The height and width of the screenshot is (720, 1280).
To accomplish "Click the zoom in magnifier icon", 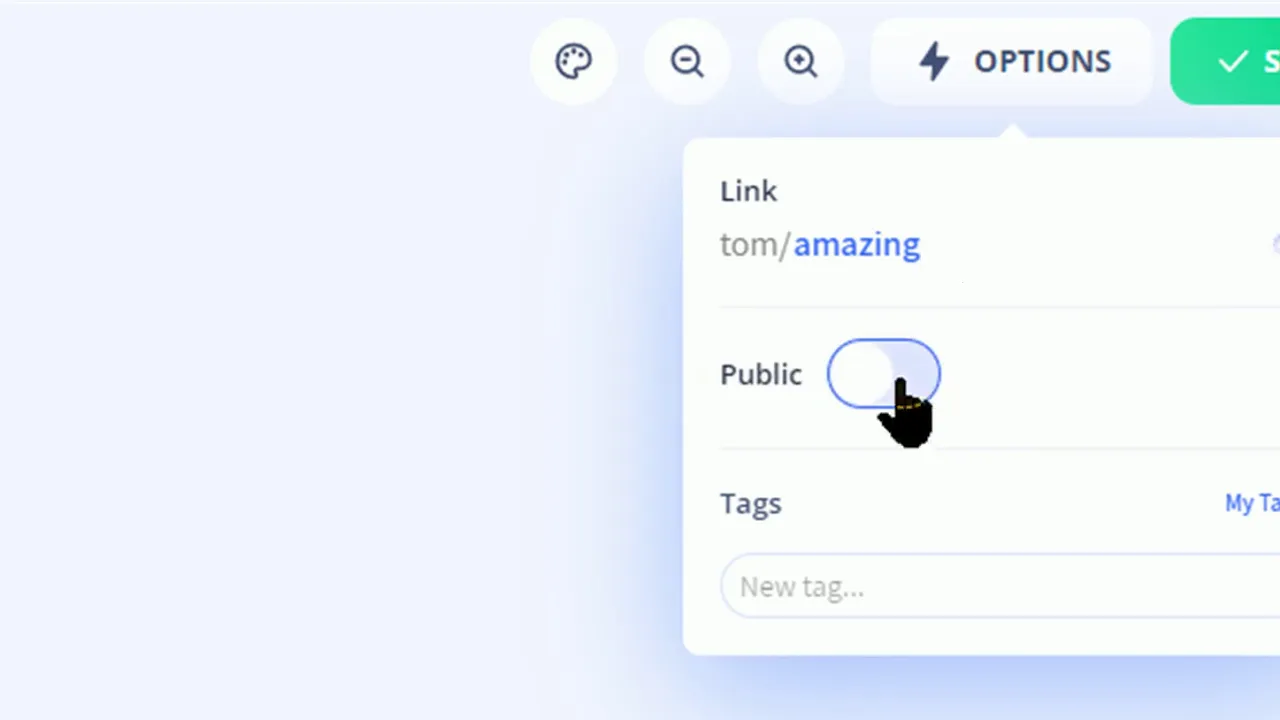I will point(801,61).
